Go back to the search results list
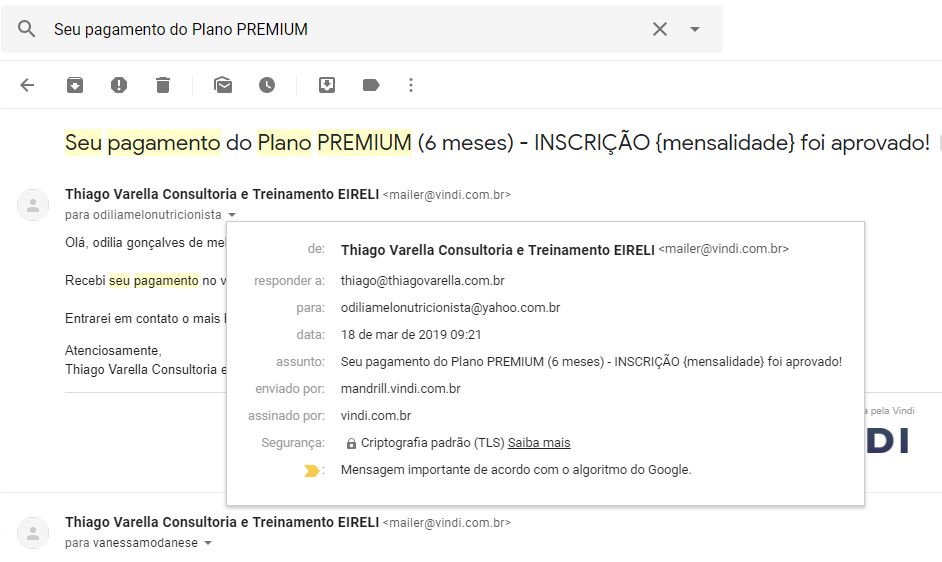 pos(27,85)
